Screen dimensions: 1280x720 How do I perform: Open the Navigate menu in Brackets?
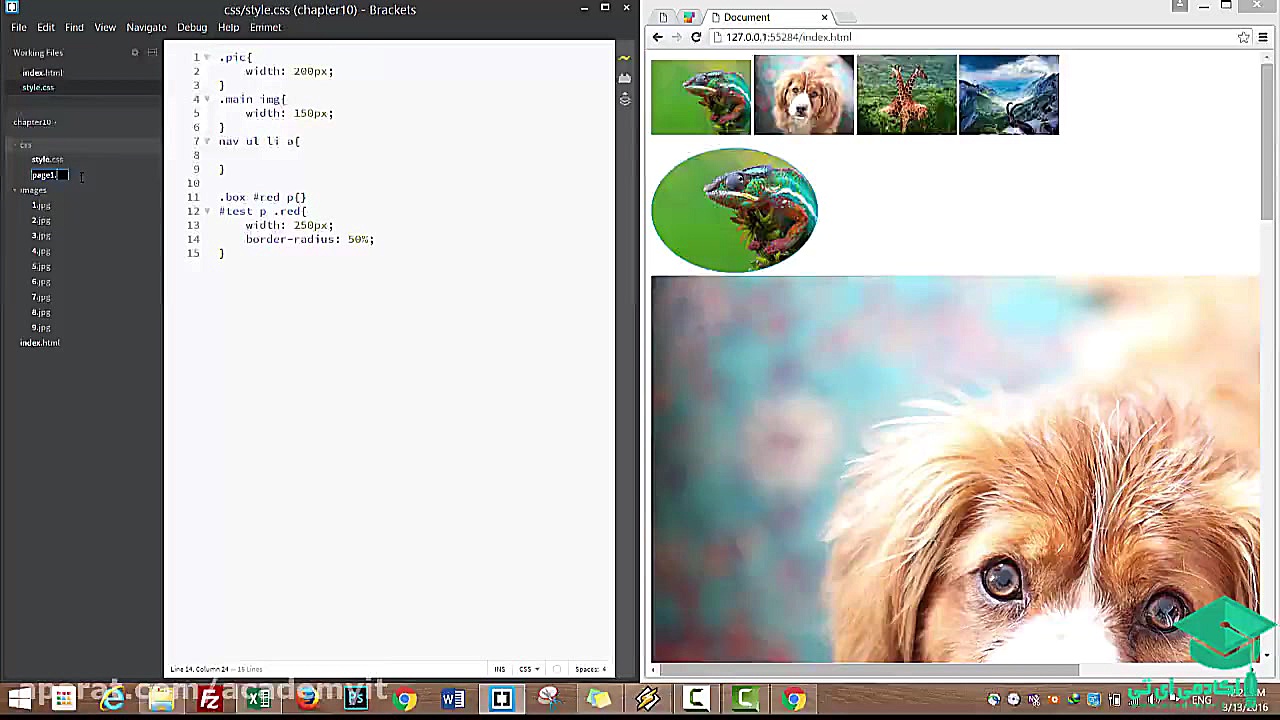point(146,27)
